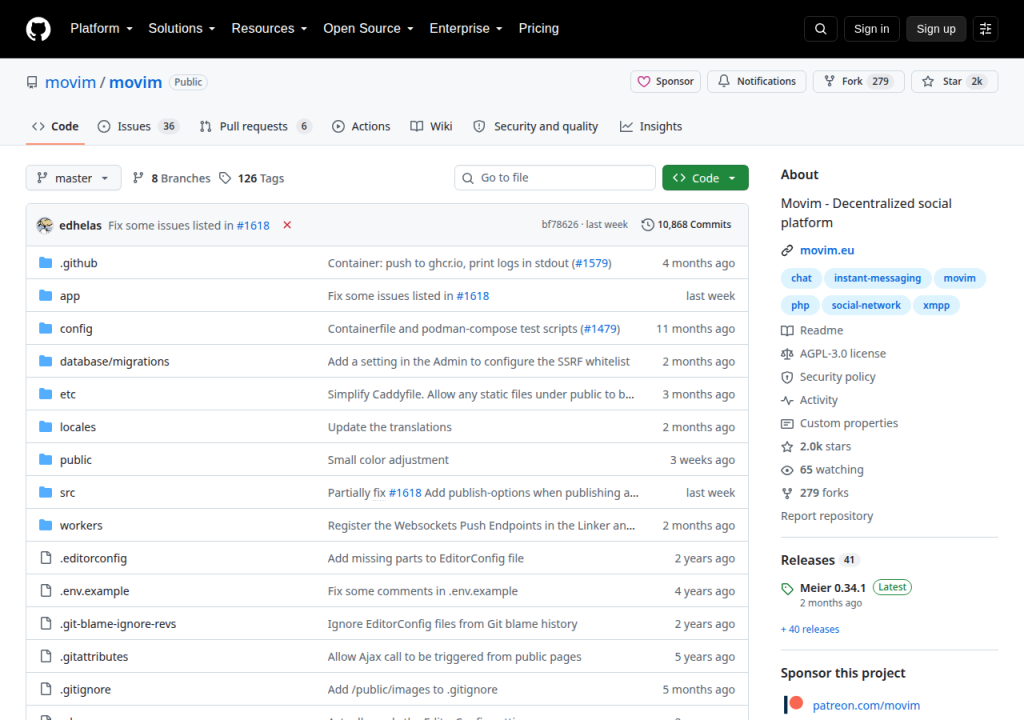The image size is (1024, 720).
Task: Click edhelas avatar image
Action: point(44,225)
